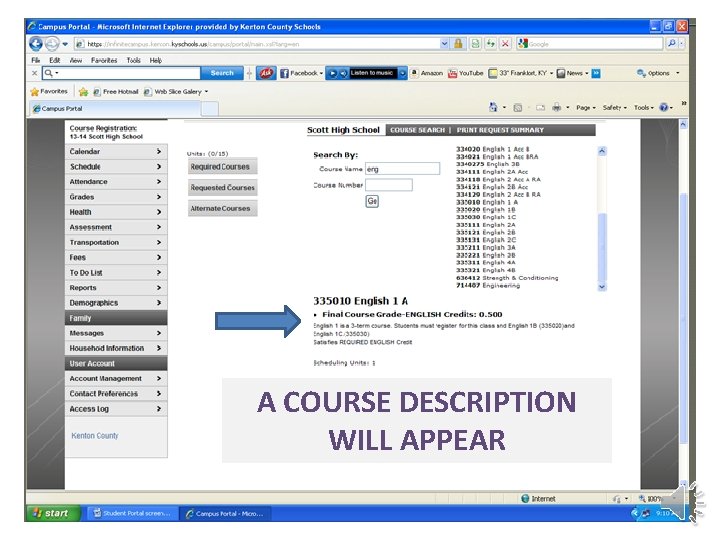
Task: Click the Home icon in command bar
Action: (x=493, y=107)
